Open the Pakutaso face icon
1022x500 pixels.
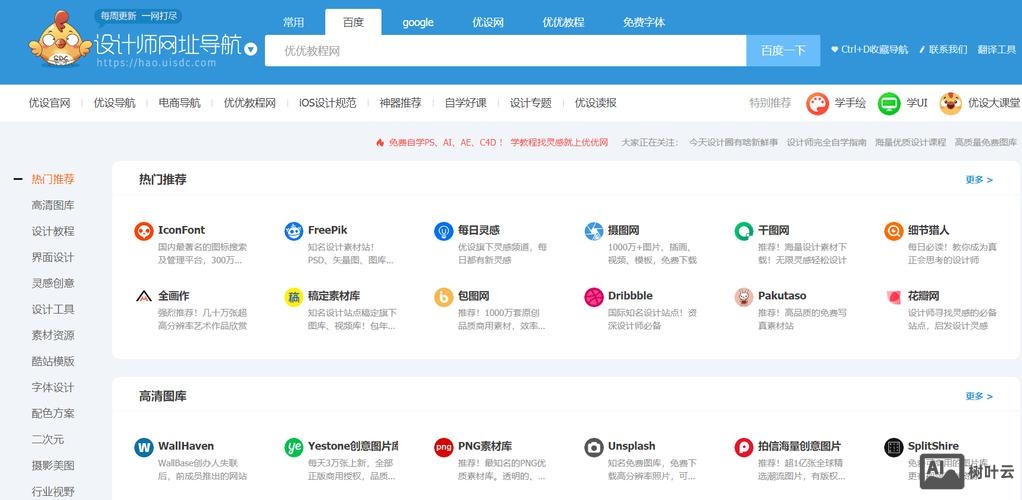(x=744, y=297)
